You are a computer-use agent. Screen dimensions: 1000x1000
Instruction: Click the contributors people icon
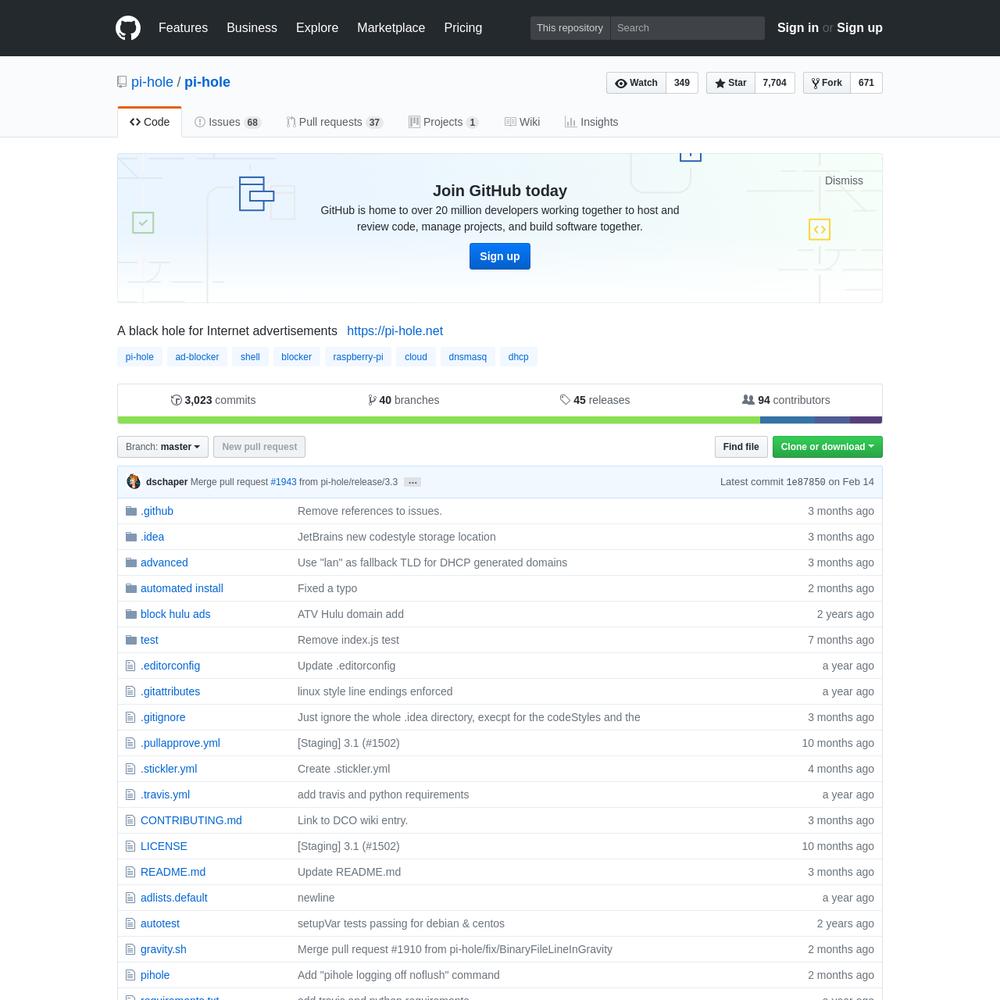[x=748, y=399]
